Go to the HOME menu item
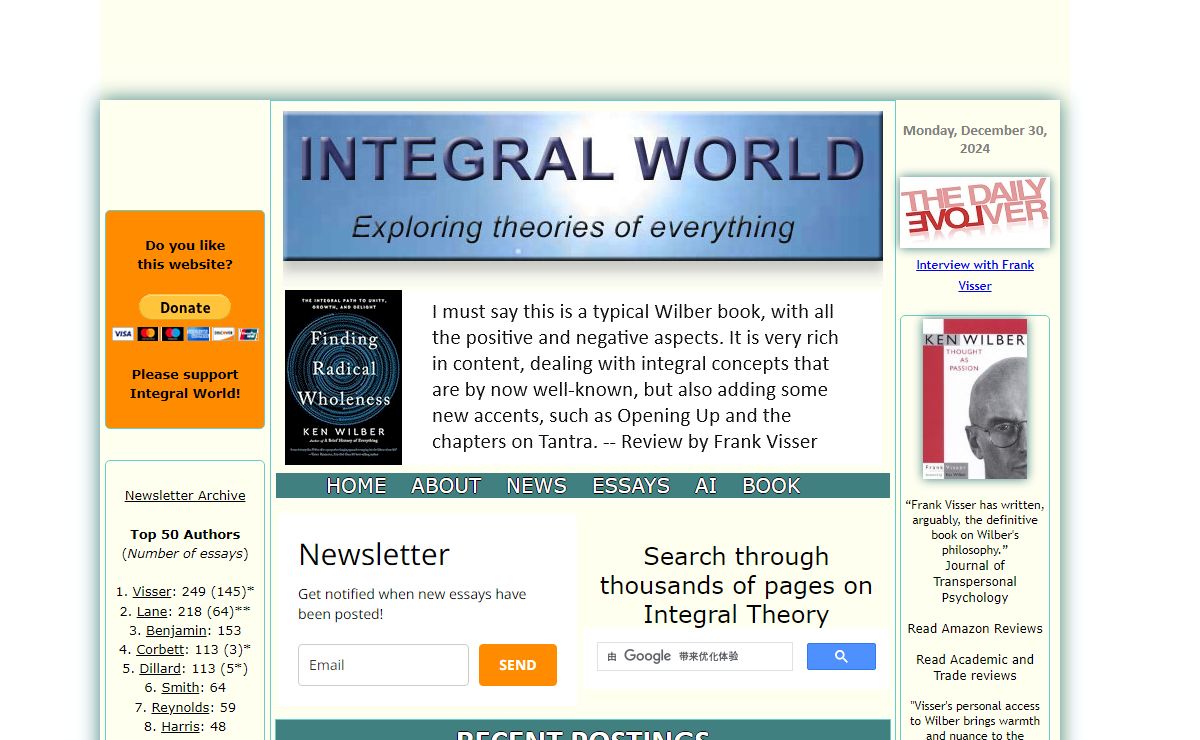The height and width of the screenshot is (740, 1200). click(x=356, y=486)
